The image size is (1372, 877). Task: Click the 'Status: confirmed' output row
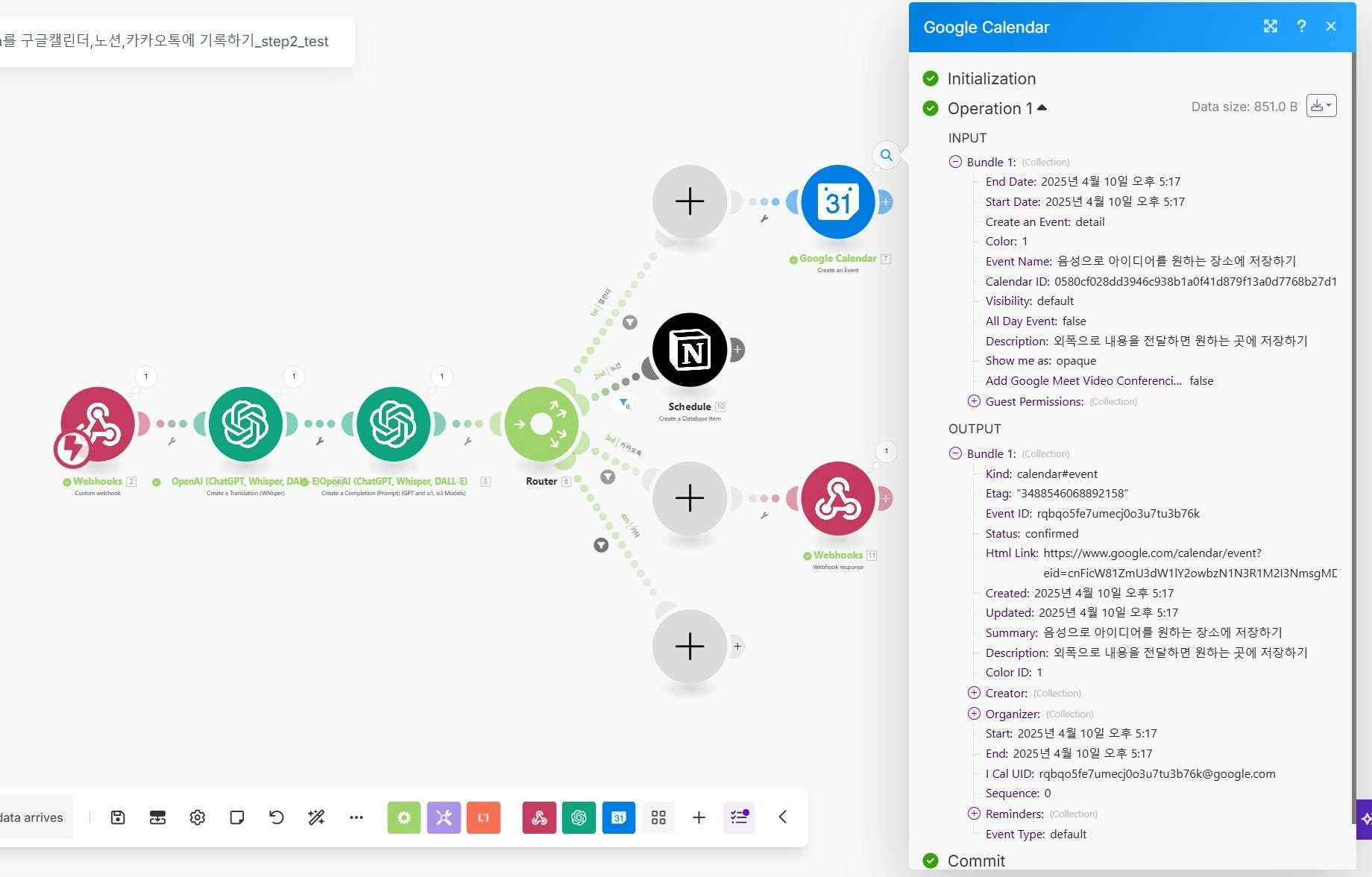click(x=1032, y=534)
